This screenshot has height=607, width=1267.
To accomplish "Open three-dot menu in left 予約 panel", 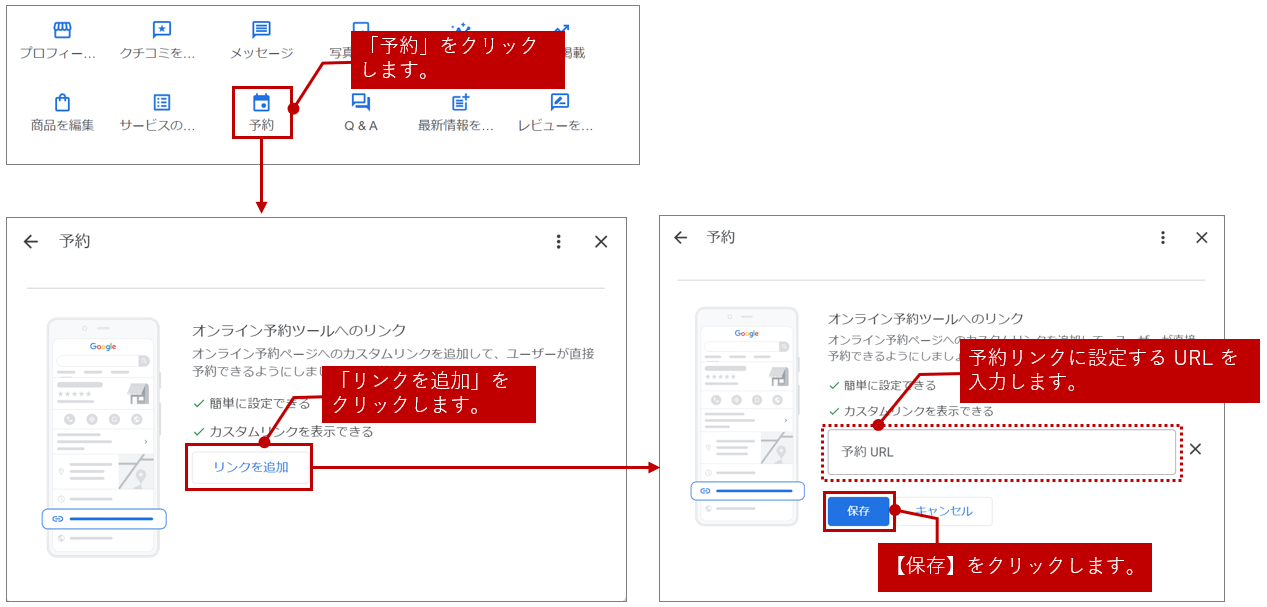I will point(558,242).
